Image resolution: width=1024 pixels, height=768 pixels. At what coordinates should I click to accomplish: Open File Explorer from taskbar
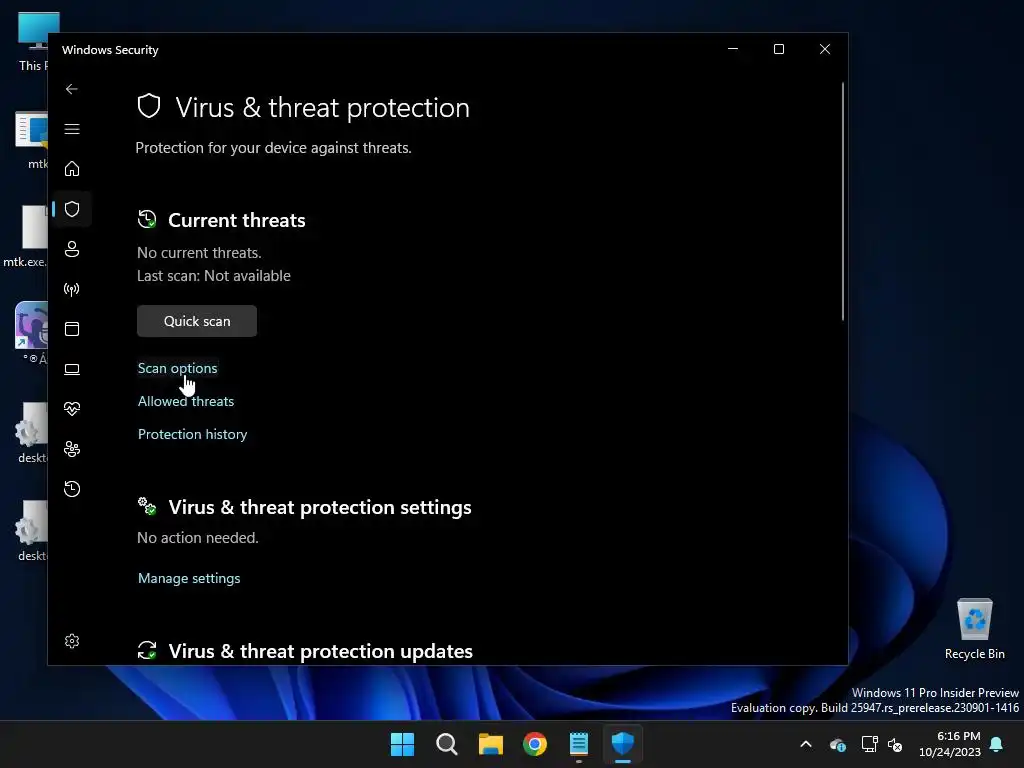pos(490,744)
